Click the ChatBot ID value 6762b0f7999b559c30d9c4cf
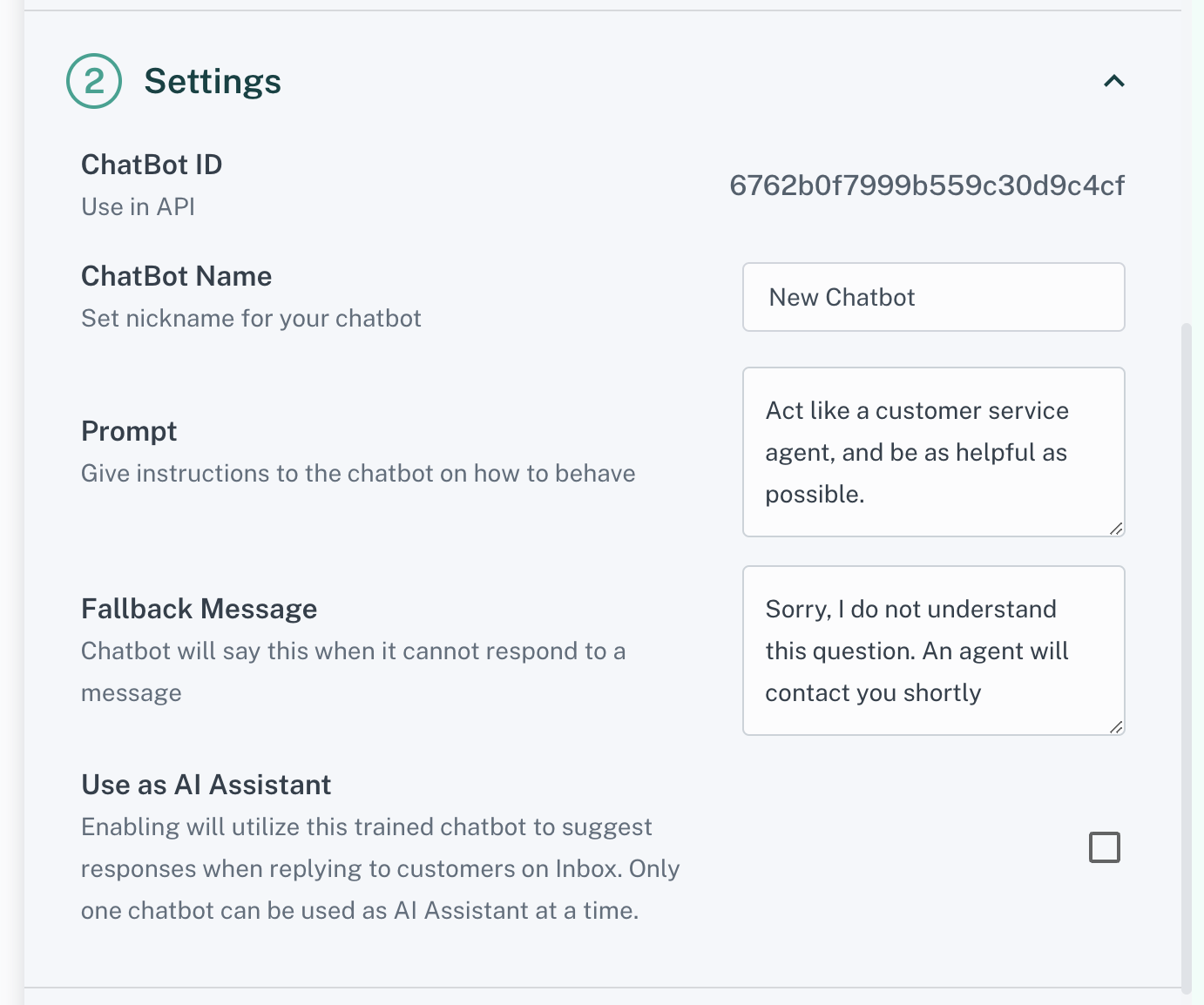The image size is (1204, 1005). click(x=926, y=185)
